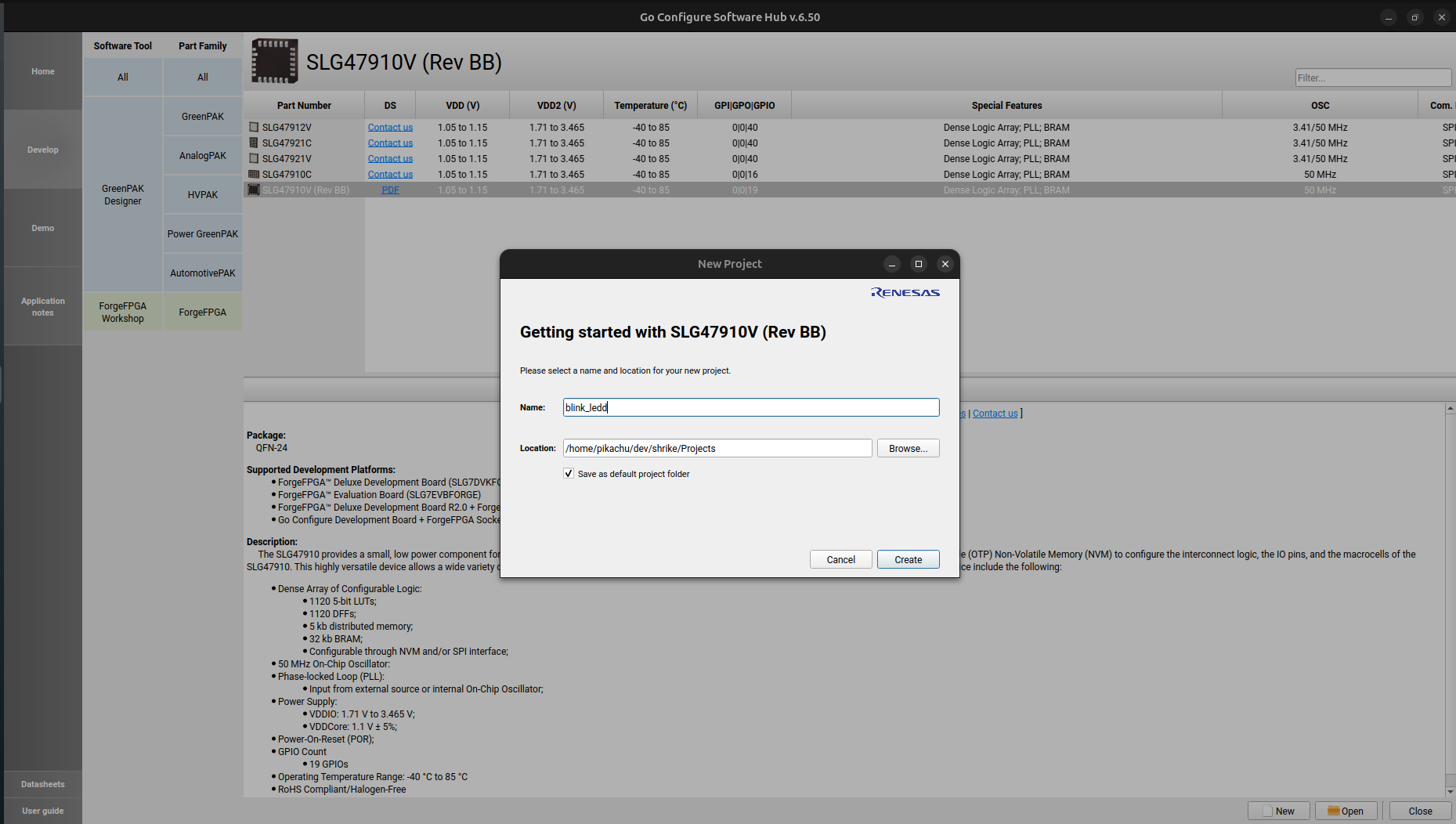This screenshot has width=1456, height=824.
Task: Click the Renesas logo in the dialog
Action: coord(905,293)
